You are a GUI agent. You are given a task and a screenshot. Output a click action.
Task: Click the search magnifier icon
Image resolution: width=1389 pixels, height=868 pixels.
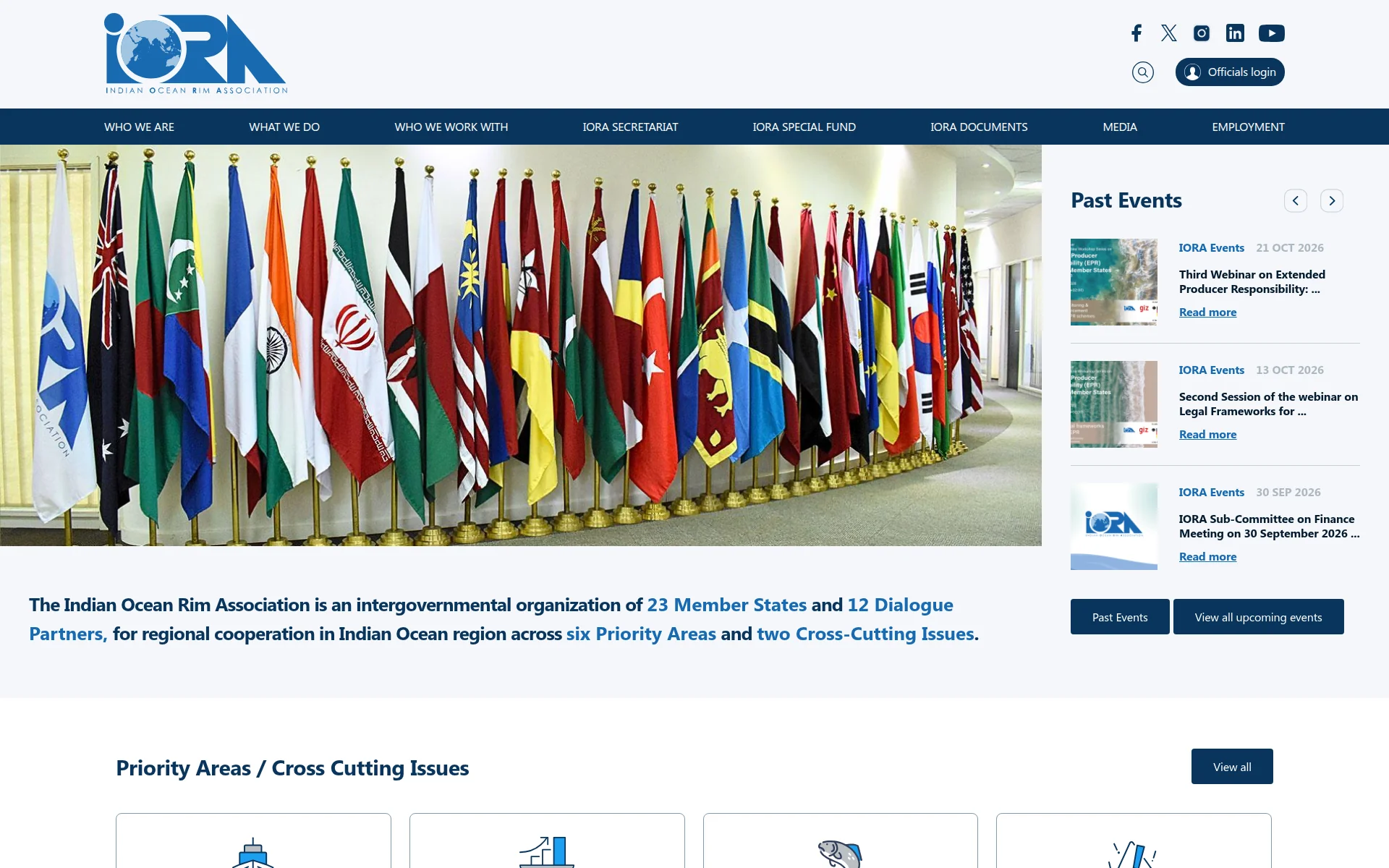[1143, 72]
